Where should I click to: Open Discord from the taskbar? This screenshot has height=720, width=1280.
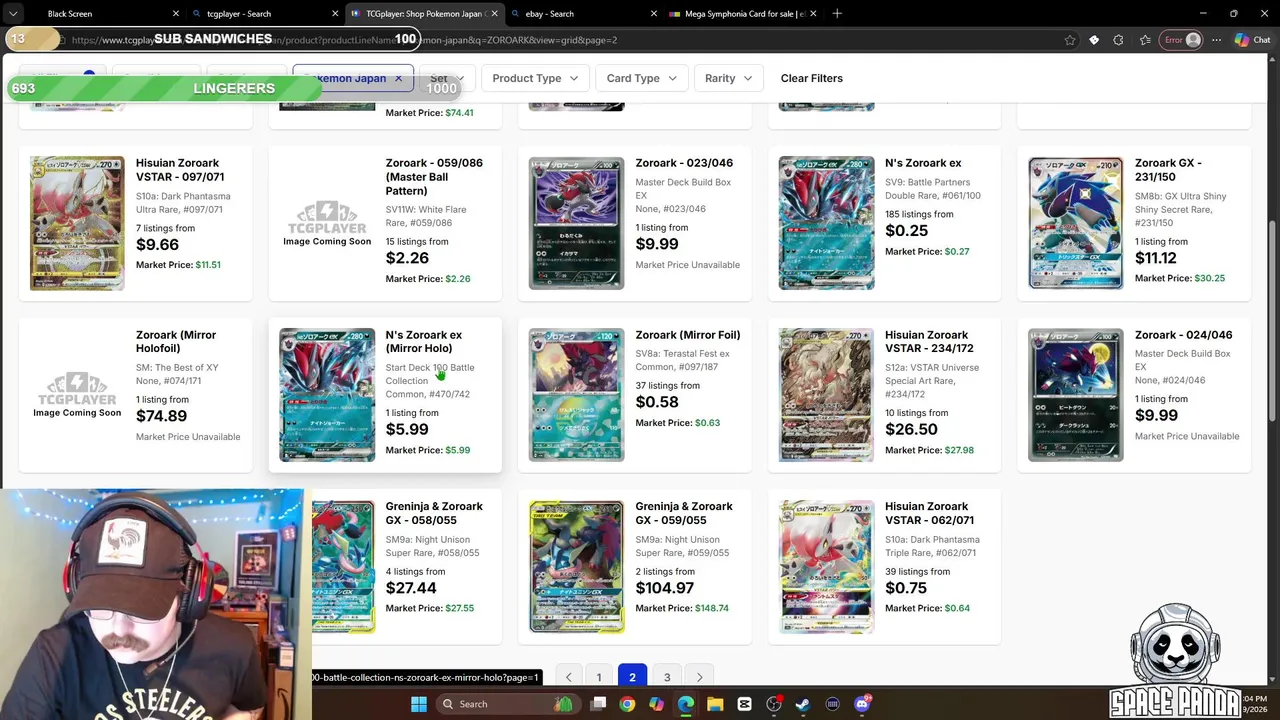click(862, 704)
